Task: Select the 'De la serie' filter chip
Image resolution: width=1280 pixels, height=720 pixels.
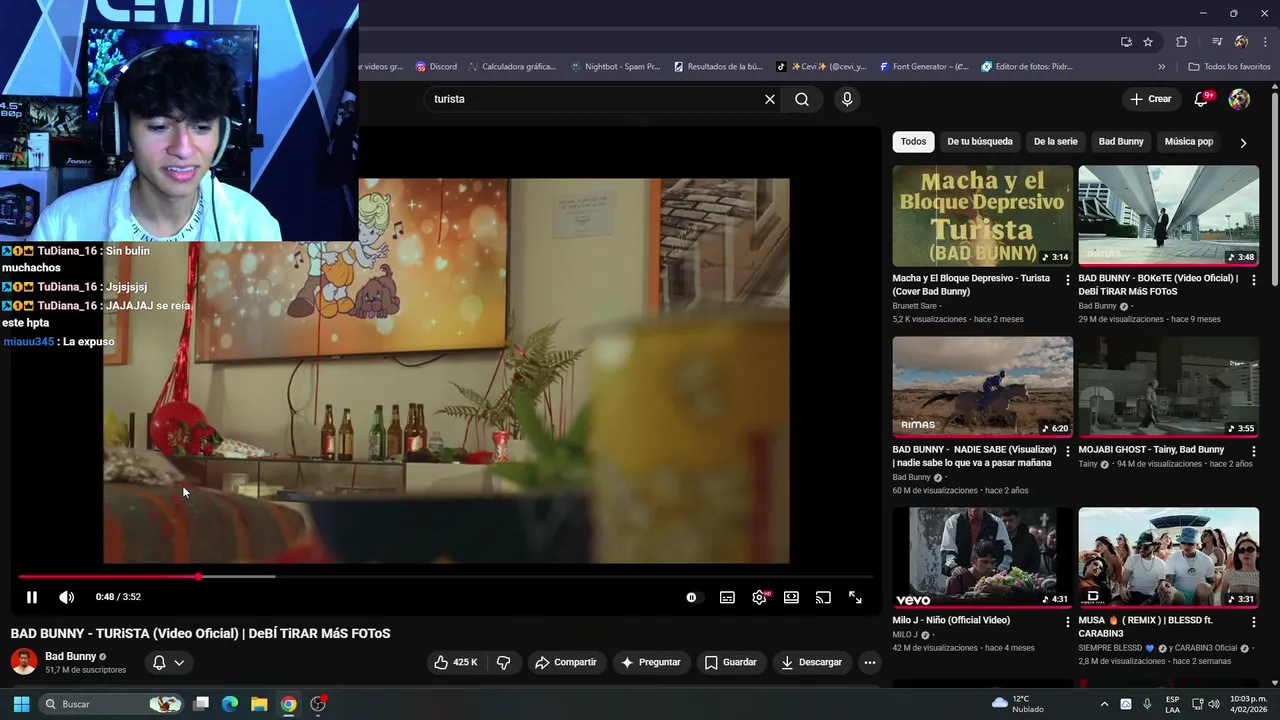Action: point(1056,142)
